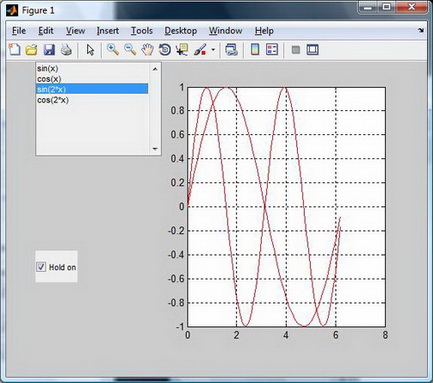Uncheck the Hold on checkbox
This screenshot has height=383, width=433.
tap(41, 267)
